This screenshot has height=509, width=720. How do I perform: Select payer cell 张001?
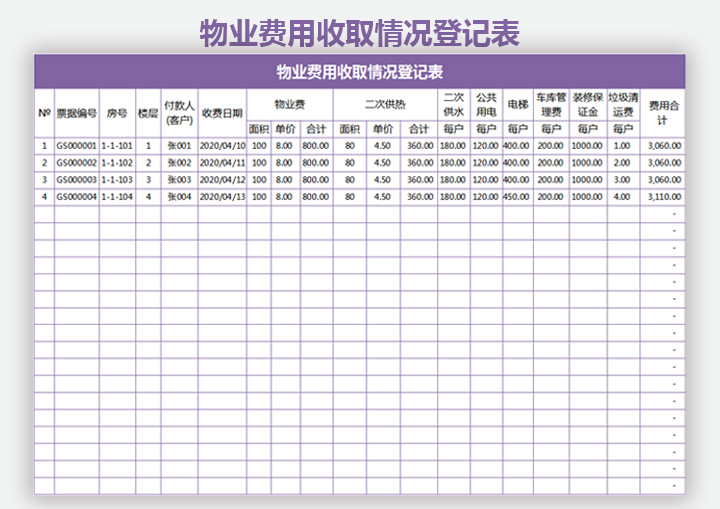(179, 146)
